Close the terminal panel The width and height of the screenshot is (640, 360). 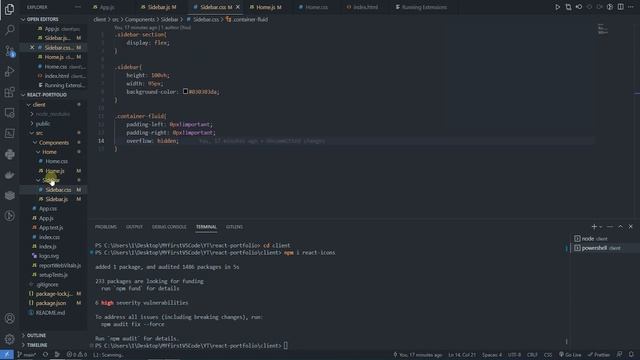[631, 227]
